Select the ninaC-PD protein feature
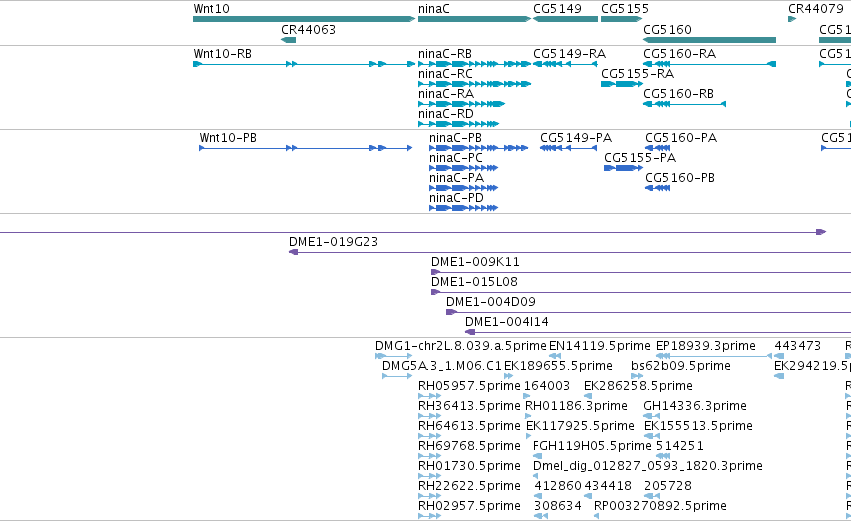The image size is (851, 521). click(x=463, y=208)
